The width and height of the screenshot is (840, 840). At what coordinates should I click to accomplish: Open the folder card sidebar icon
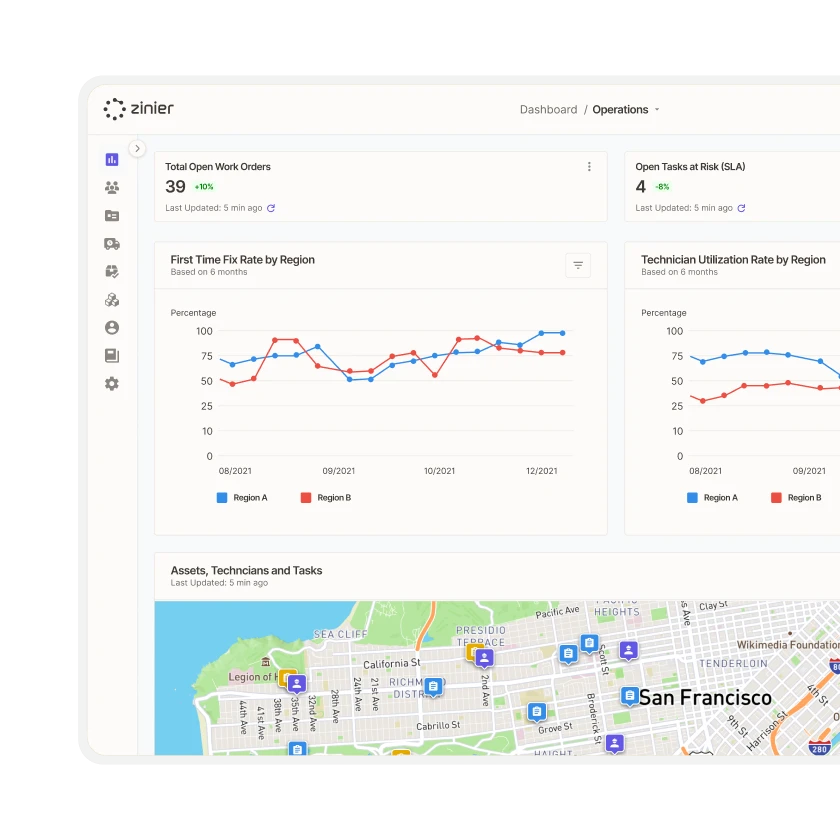[x=111, y=215]
